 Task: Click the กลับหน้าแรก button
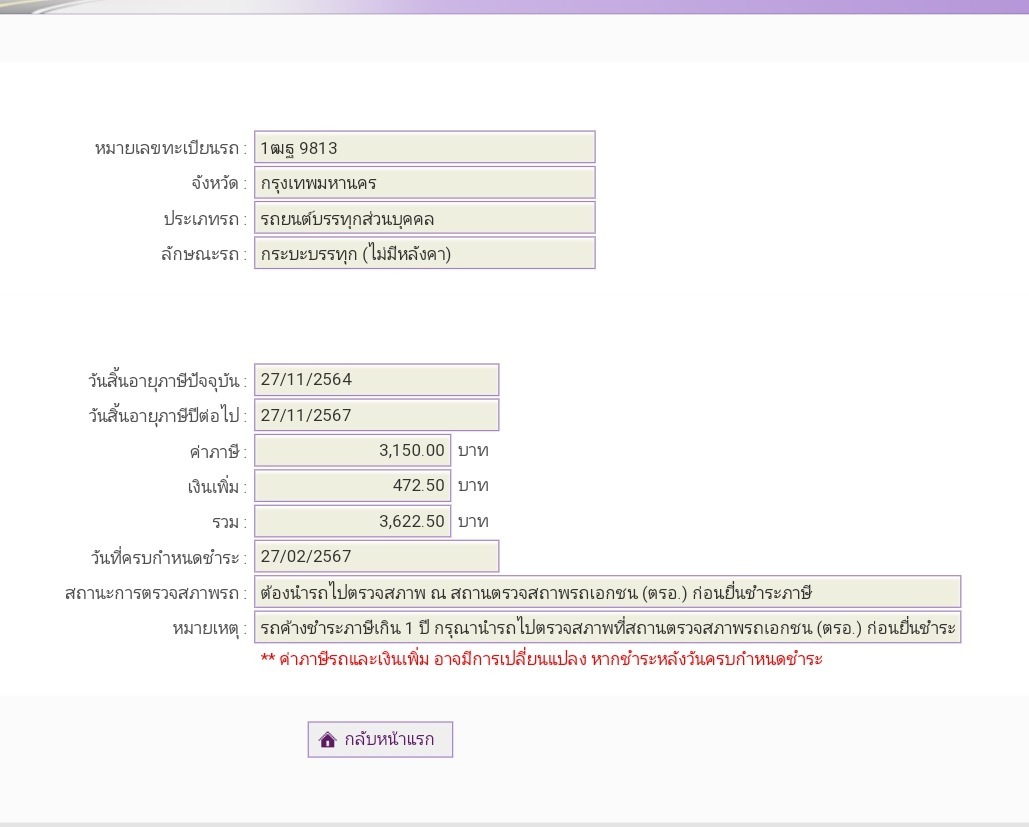coord(380,740)
